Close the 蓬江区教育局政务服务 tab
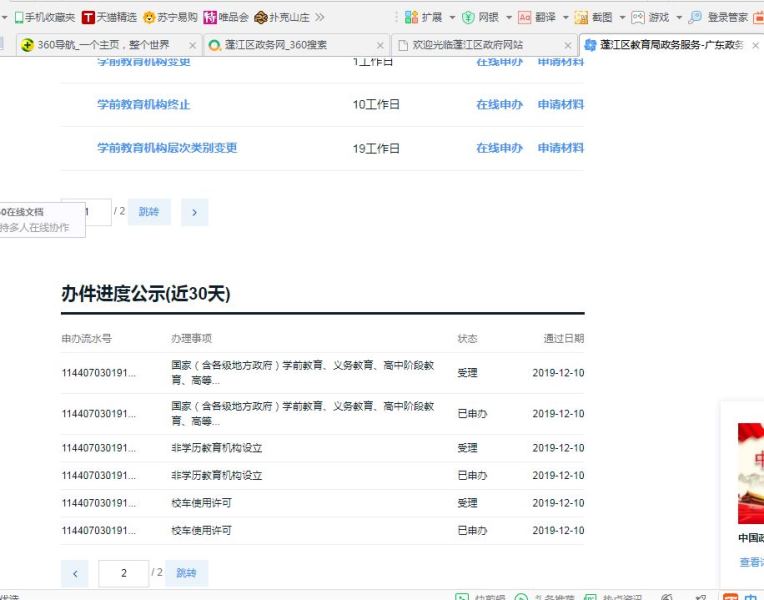 (756, 45)
